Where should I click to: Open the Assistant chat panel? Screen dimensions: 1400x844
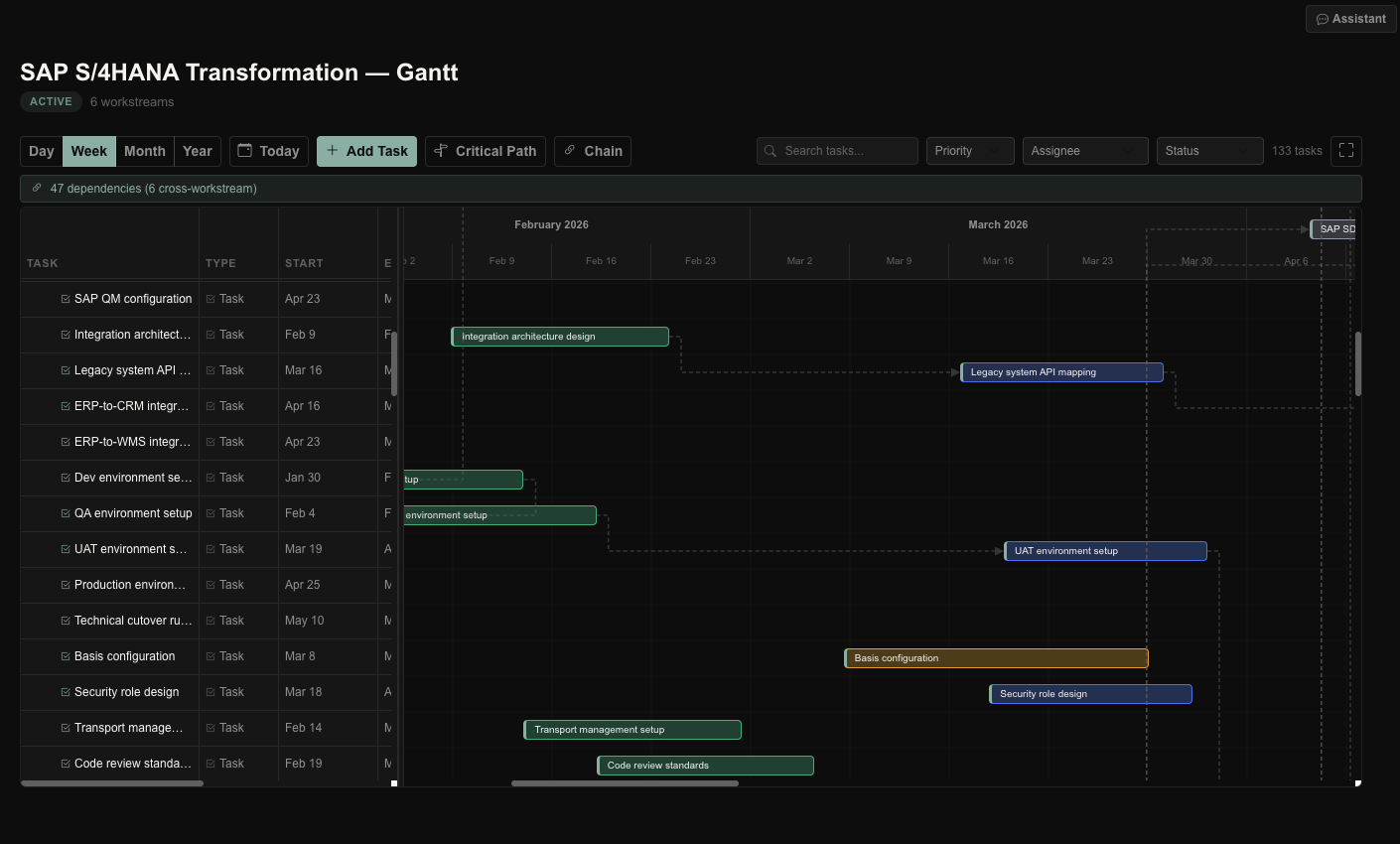[1350, 19]
